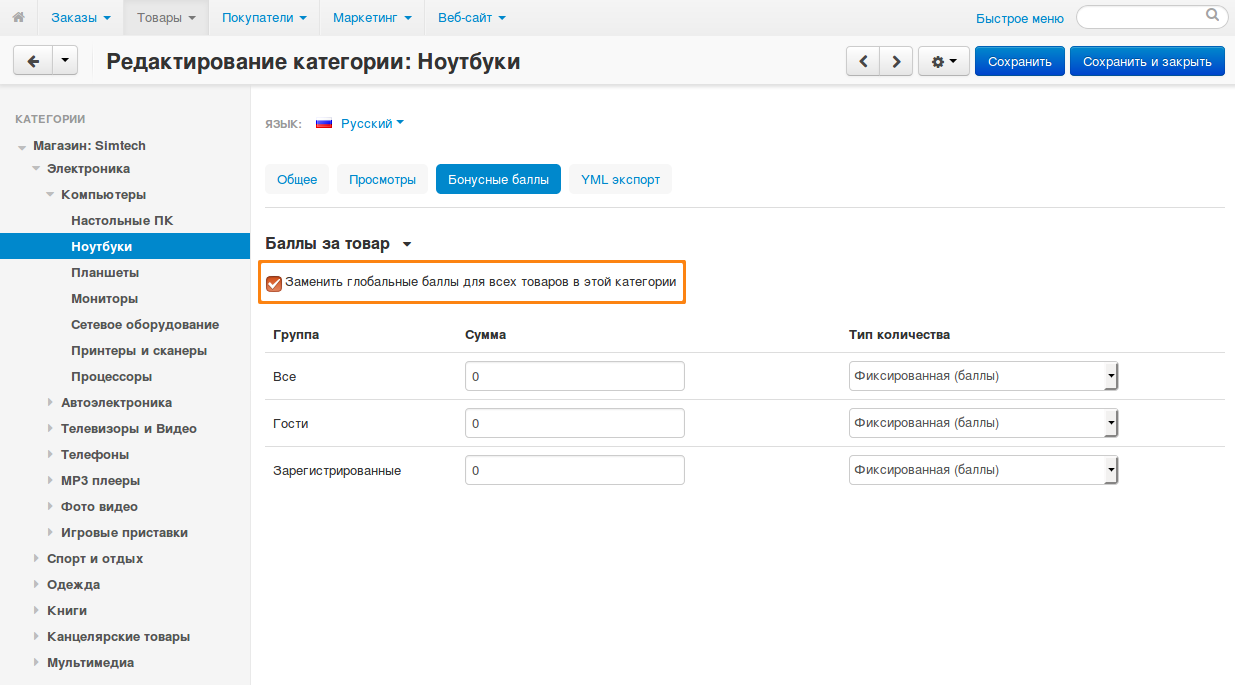Open quantity type dropdown for Гости group
Image resolution: width=1235 pixels, height=685 pixels.
click(x=982, y=423)
